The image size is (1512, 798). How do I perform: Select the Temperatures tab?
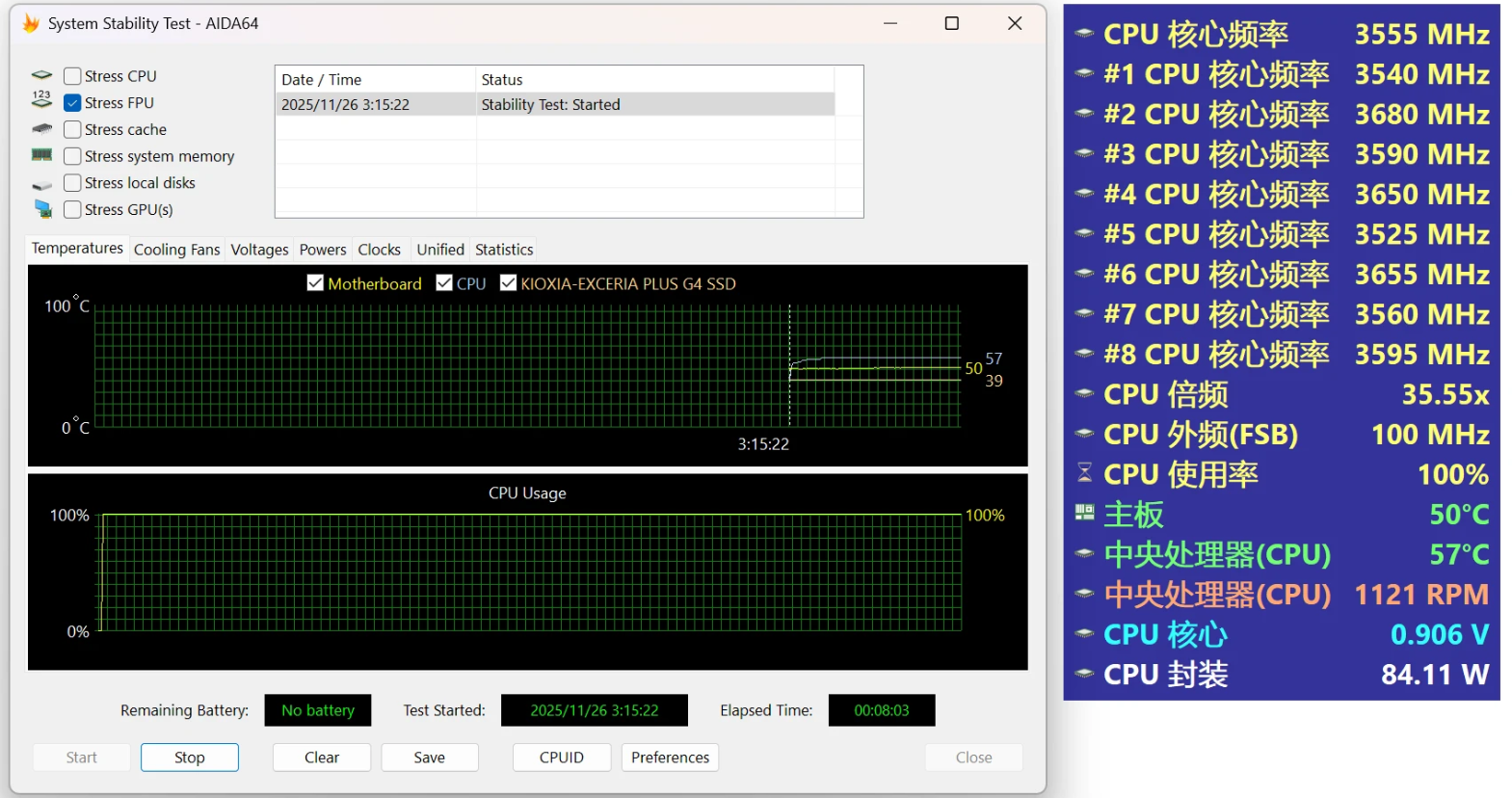click(x=77, y=249)
